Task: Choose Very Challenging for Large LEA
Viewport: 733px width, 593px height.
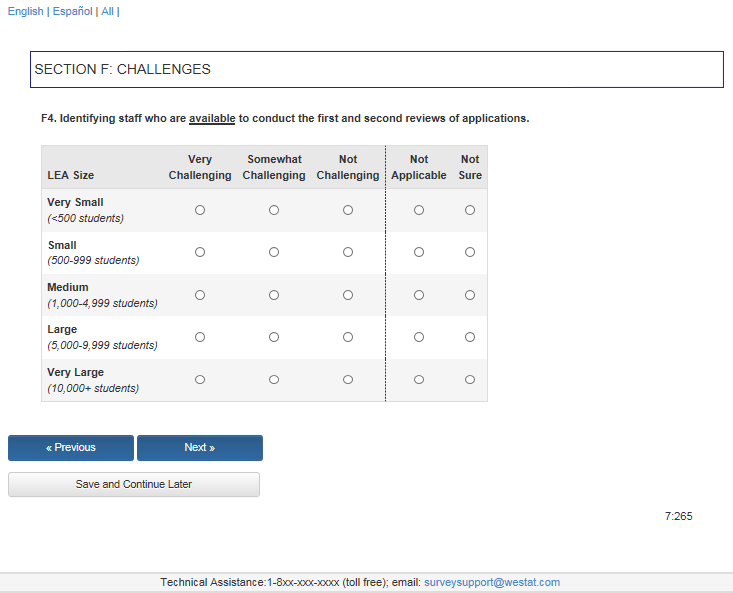Action: pos(200,337)
